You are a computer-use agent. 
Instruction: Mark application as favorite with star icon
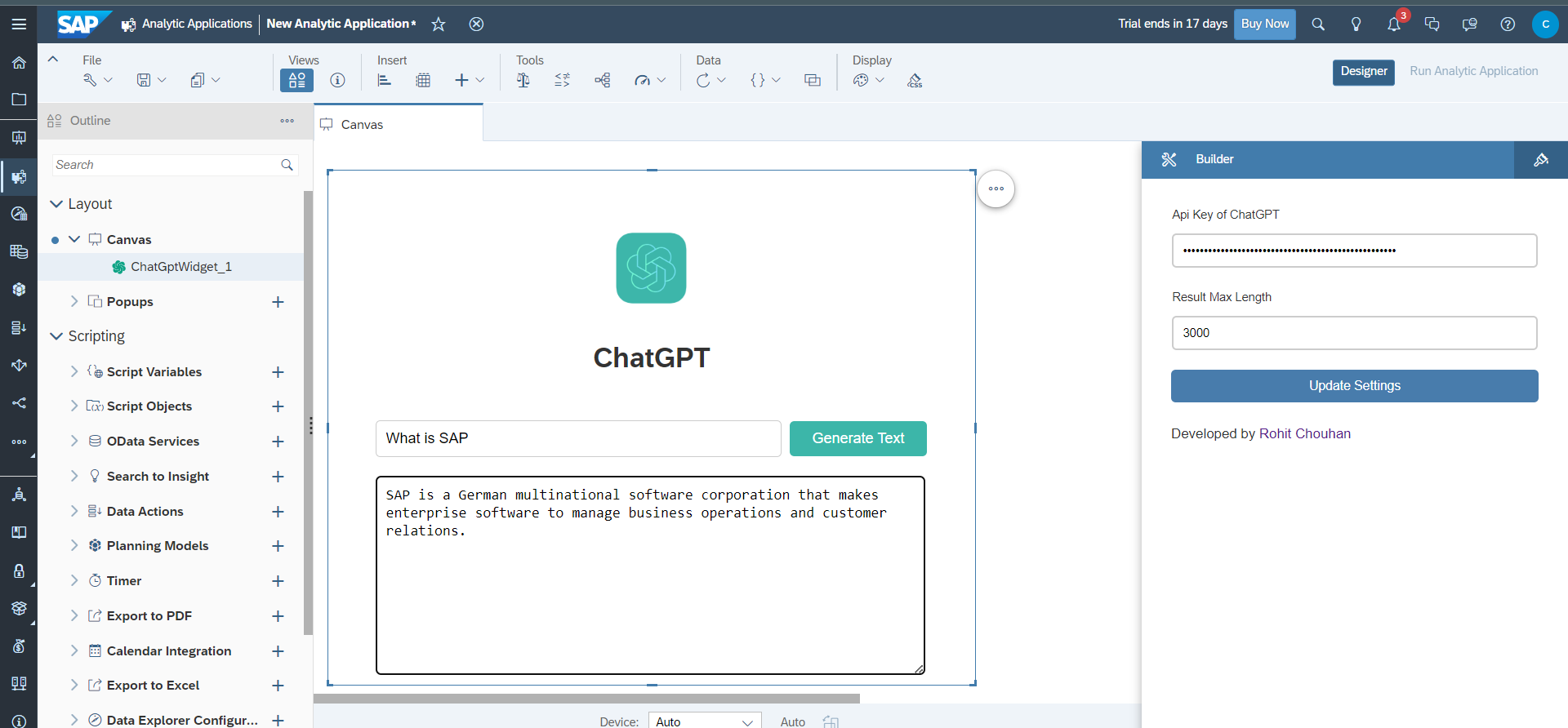click(x=439, y=24)
